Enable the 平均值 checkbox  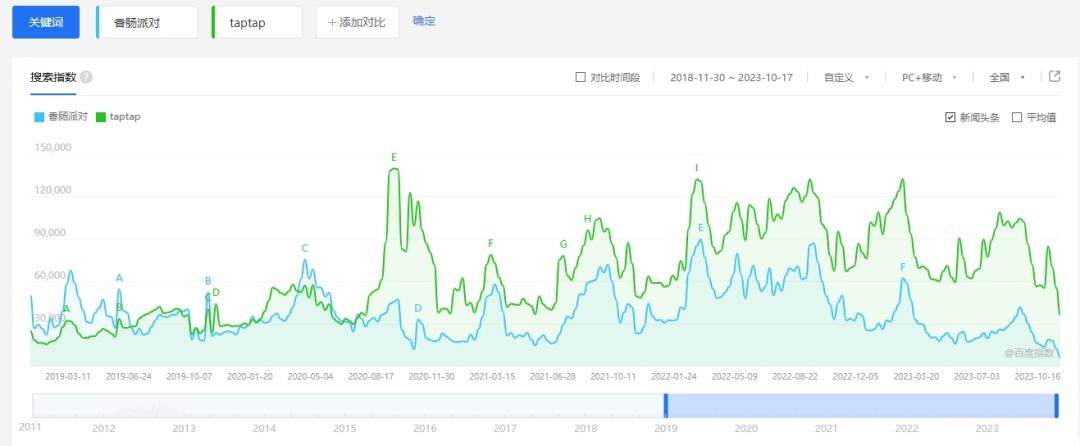point(1017,117)
